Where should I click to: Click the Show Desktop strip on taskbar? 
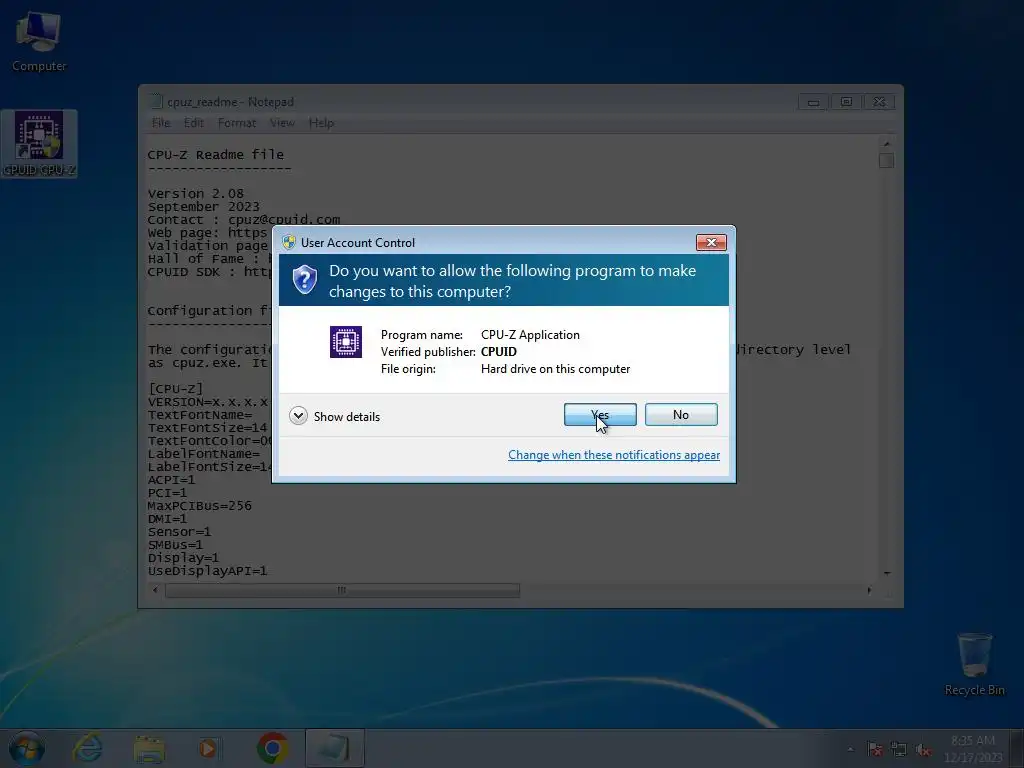[x=1017, y=748]
